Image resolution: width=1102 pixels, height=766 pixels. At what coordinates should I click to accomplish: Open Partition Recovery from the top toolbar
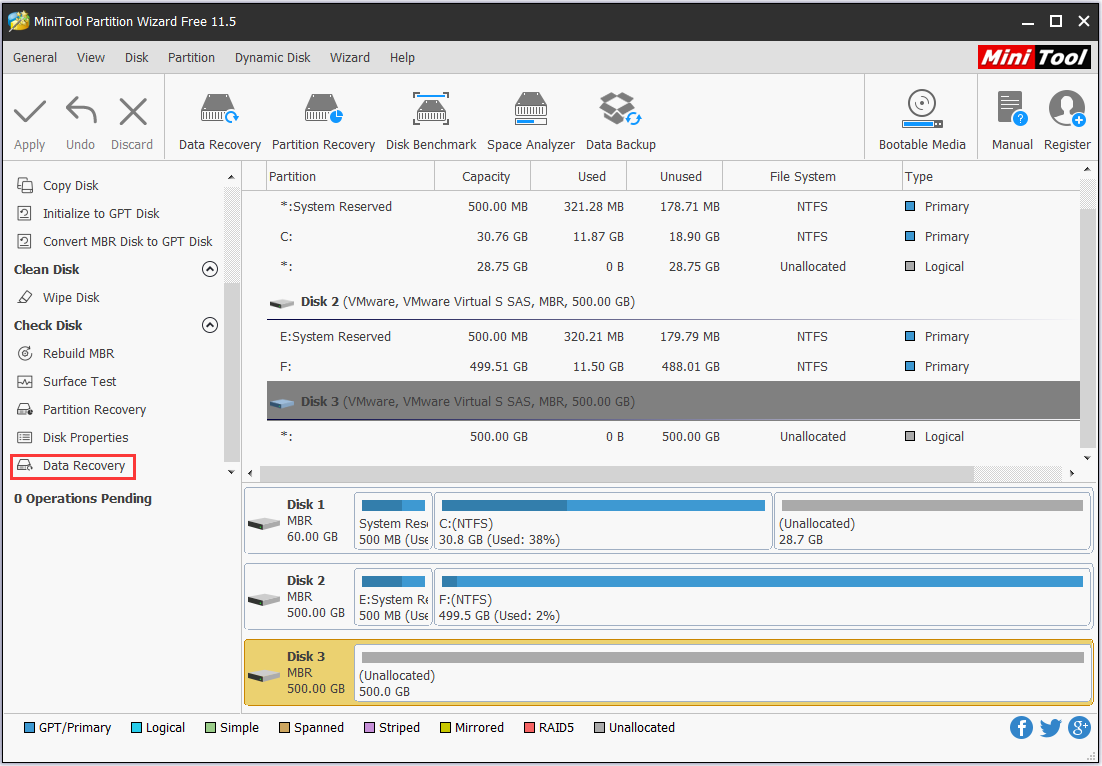coord(323,122)
